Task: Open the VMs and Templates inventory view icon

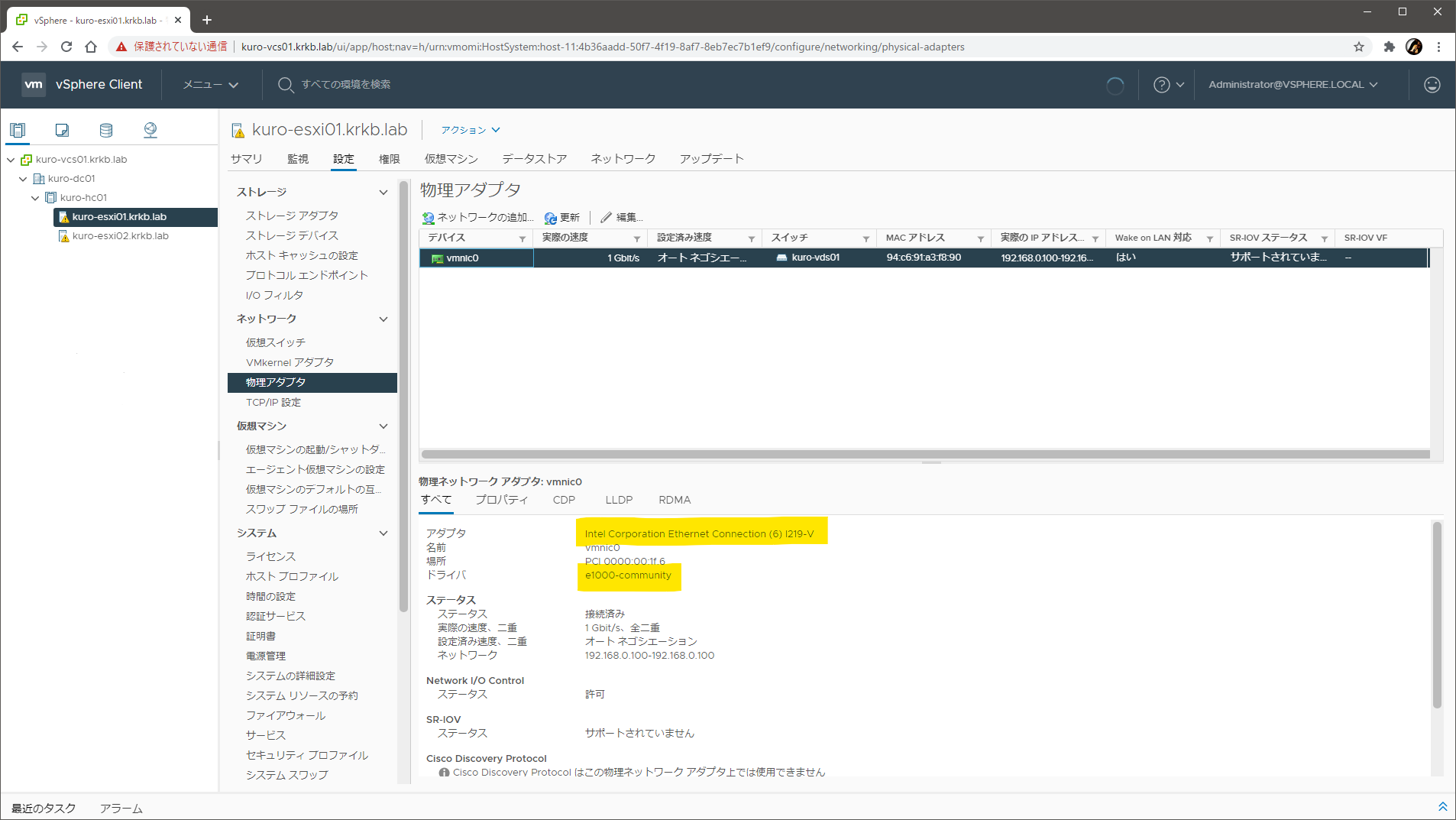Action: [62, 130]
